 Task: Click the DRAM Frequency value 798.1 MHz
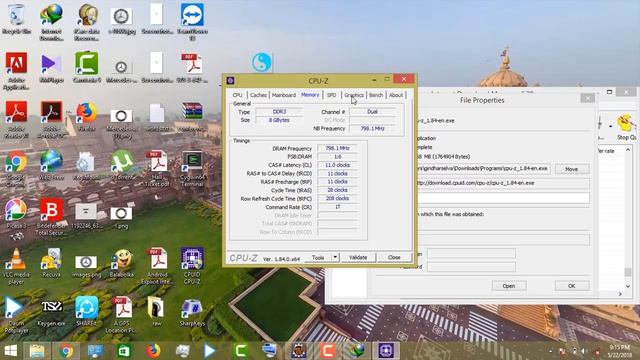[337, 148]
